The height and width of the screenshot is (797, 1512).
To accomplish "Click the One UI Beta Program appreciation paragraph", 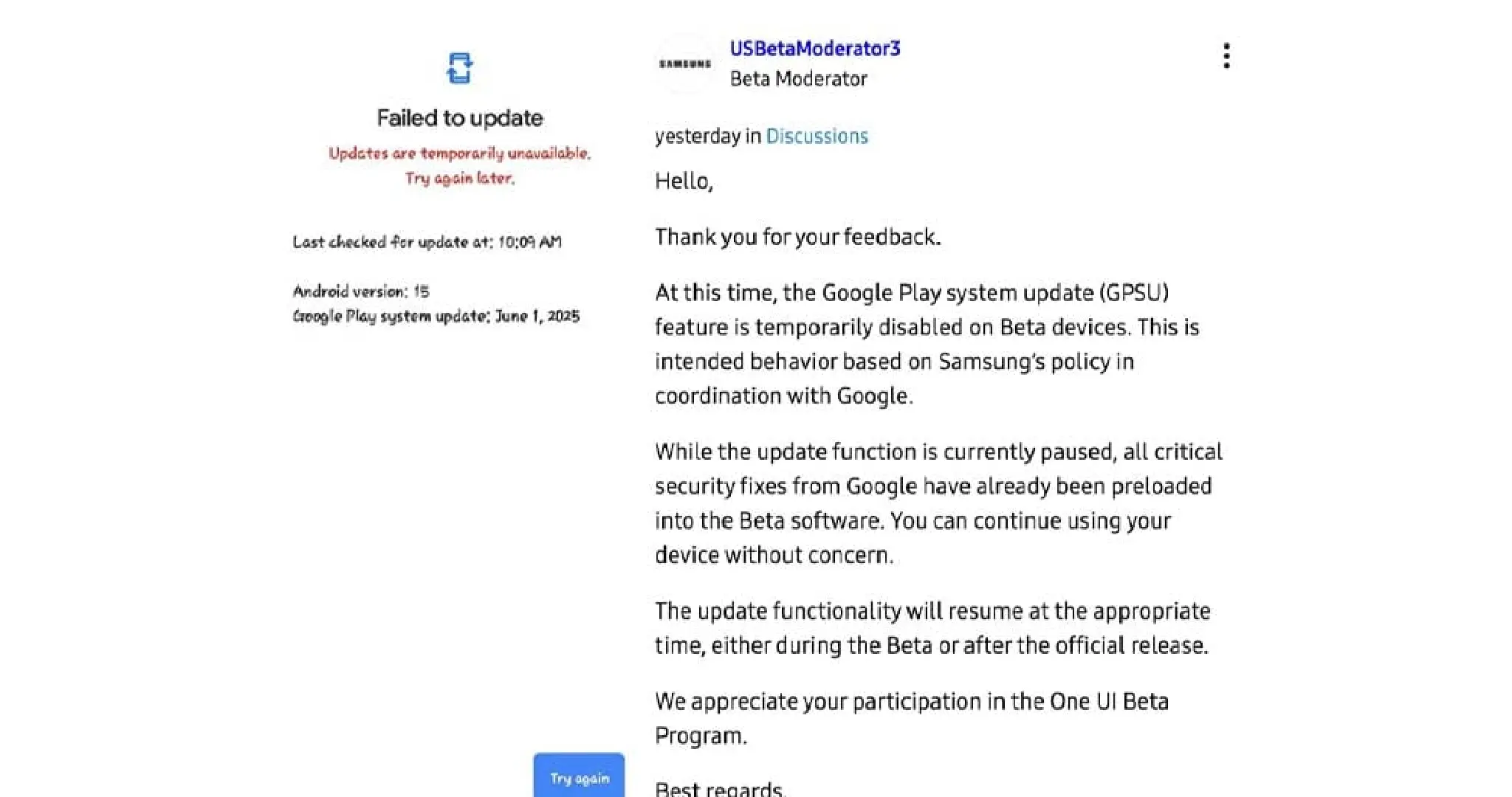I will (x=911, y=718).
